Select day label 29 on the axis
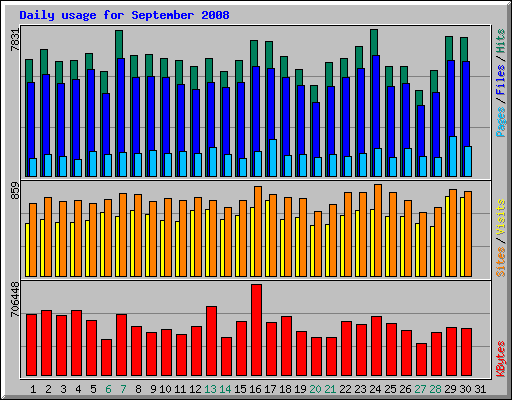 click(450, 389)
